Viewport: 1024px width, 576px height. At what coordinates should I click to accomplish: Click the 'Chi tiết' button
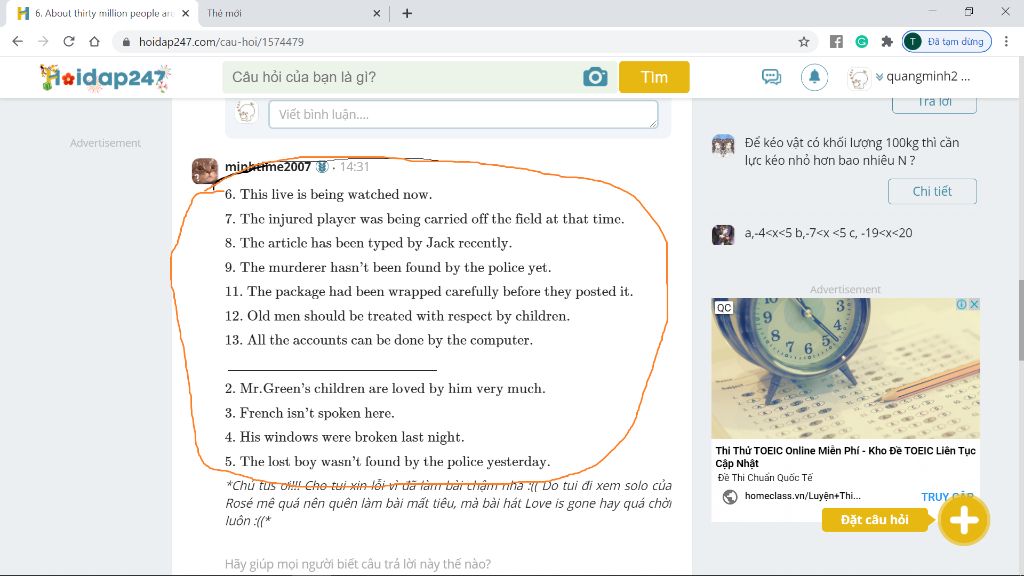[932, 191]
